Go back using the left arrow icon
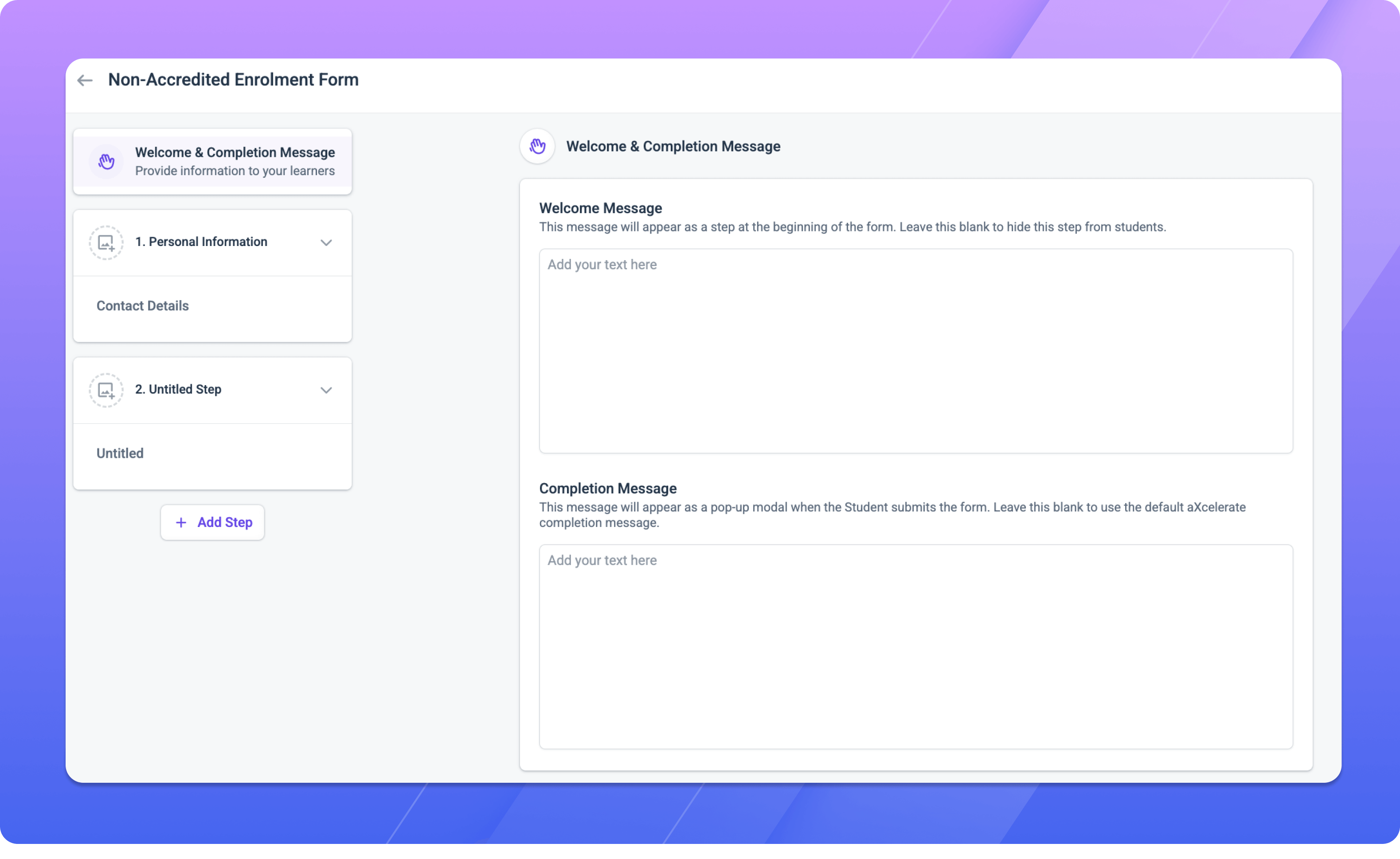 (85, 81)
